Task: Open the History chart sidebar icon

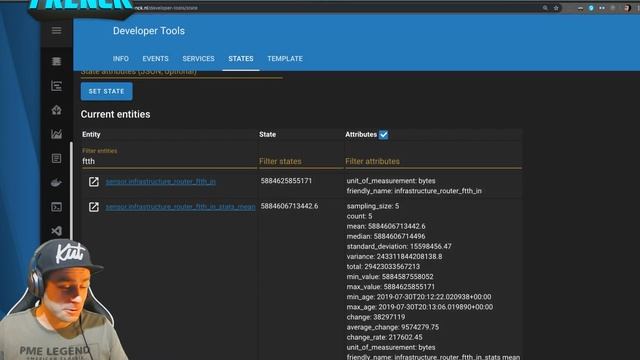Action: pyautogui.click(x=56, y=134)
